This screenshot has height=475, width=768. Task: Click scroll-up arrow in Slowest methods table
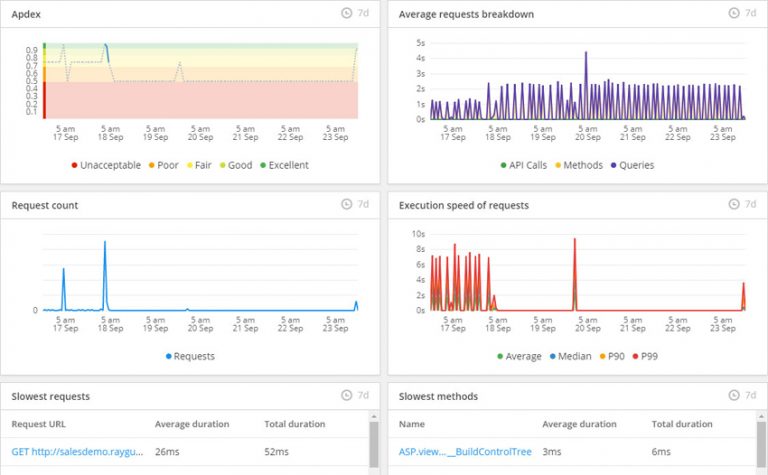pyautogui.click(x=761, y=416)
